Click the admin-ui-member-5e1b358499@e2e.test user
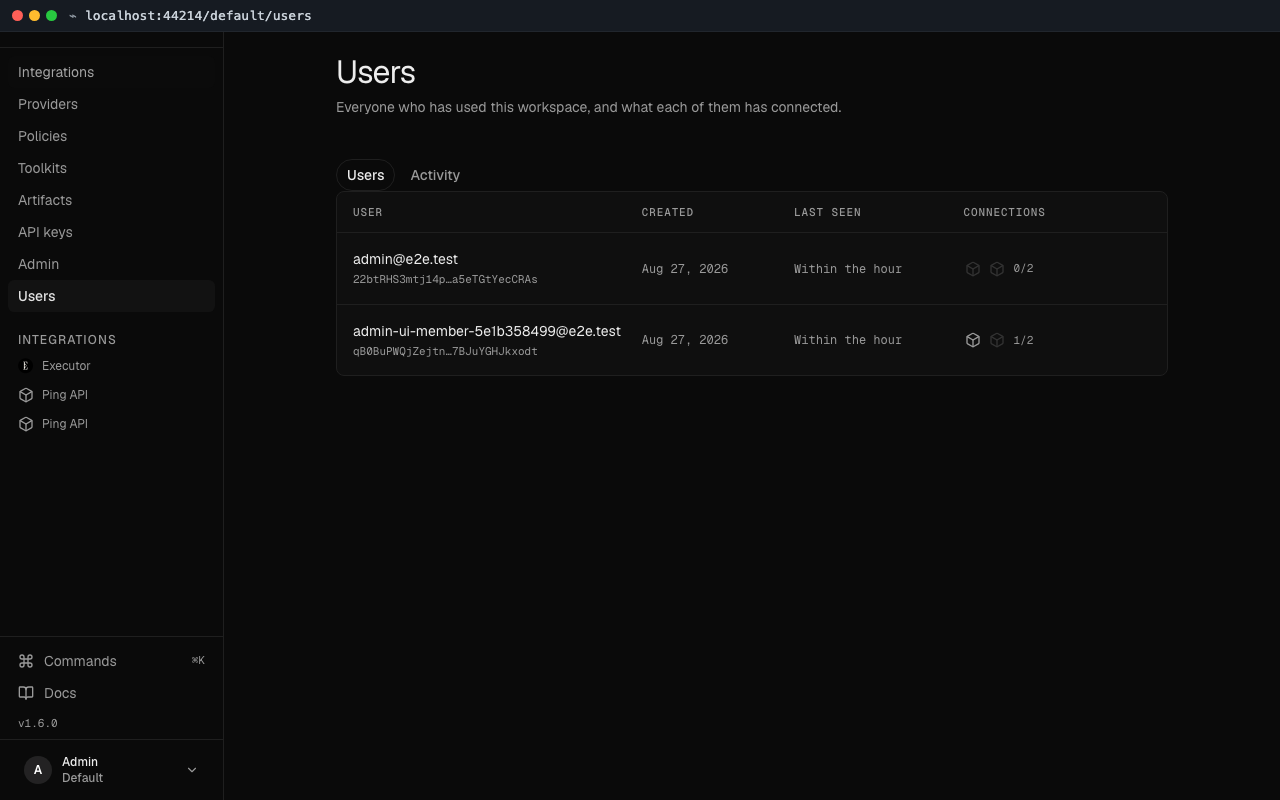1280x800 pixels. [x=487, y=331]
